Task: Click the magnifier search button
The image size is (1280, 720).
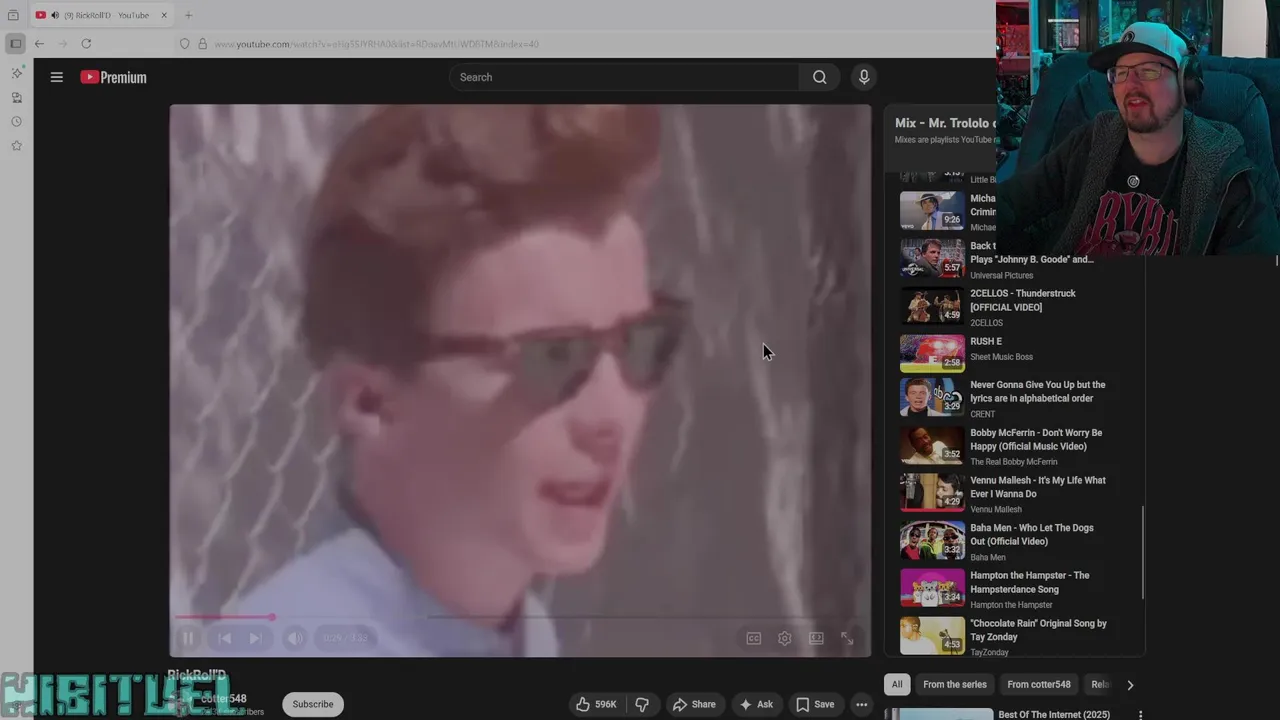Action: point(819,77)
